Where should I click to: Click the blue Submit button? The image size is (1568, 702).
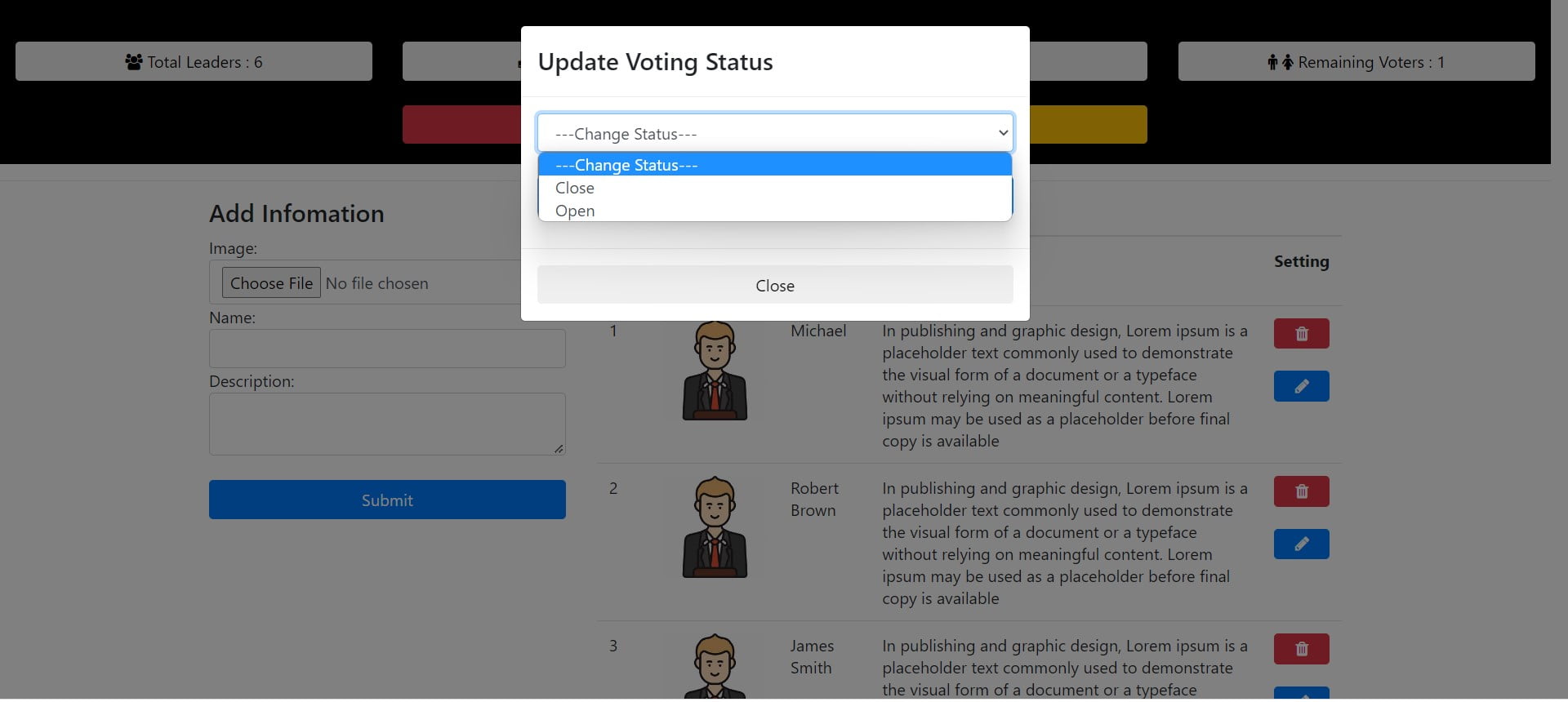387,500
